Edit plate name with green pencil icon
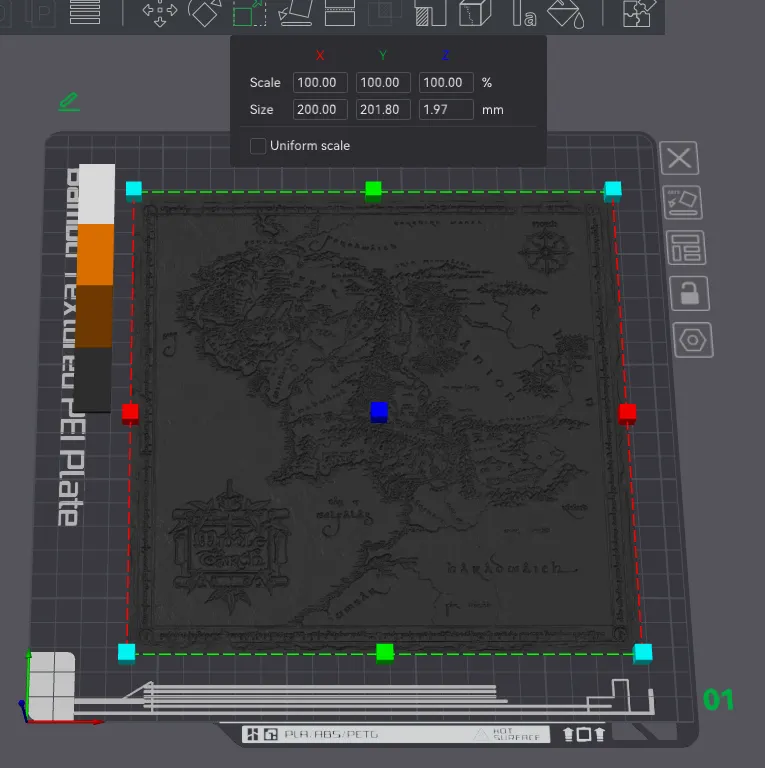 coord(69,101)
